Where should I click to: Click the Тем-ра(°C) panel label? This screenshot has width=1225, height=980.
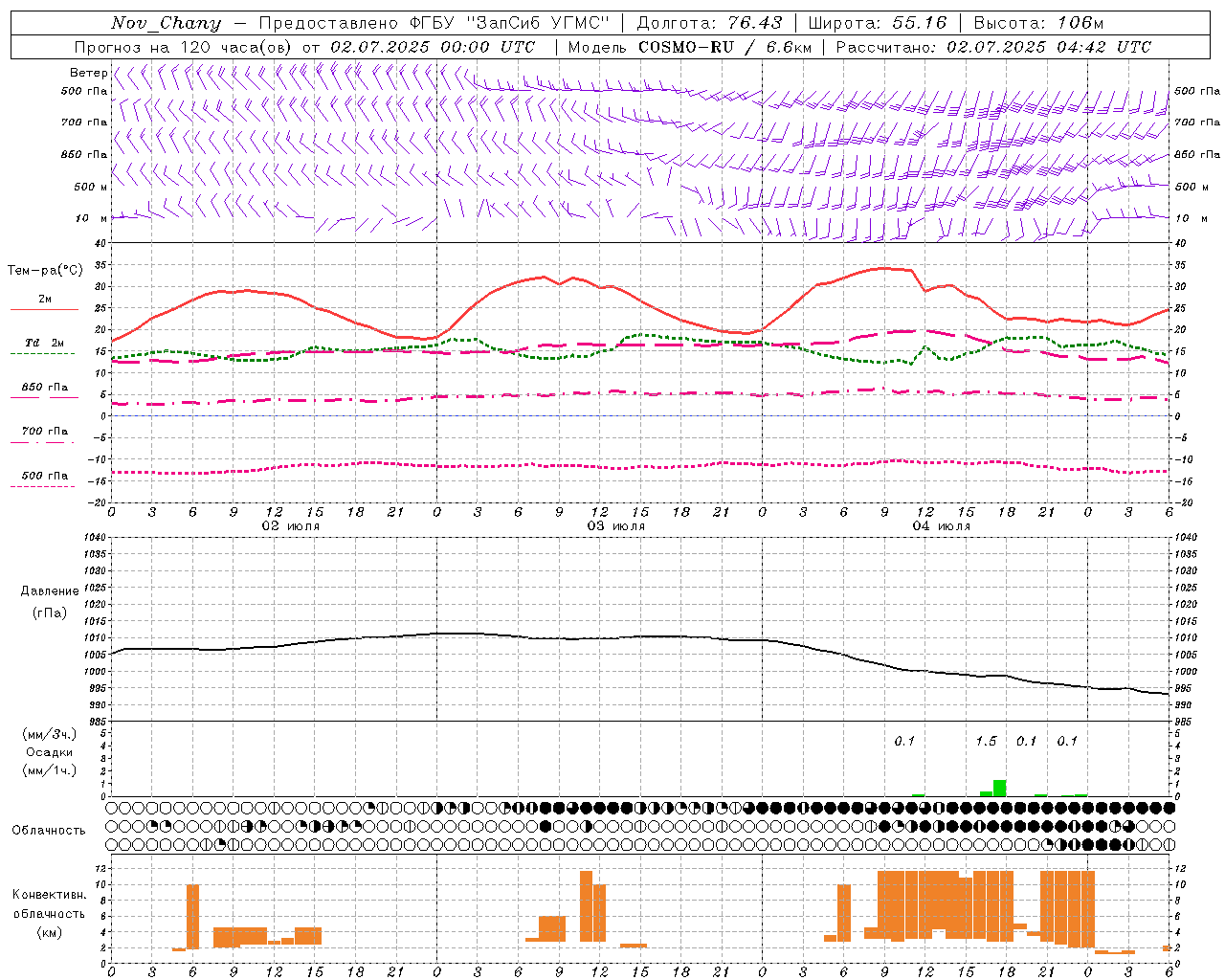45,271
